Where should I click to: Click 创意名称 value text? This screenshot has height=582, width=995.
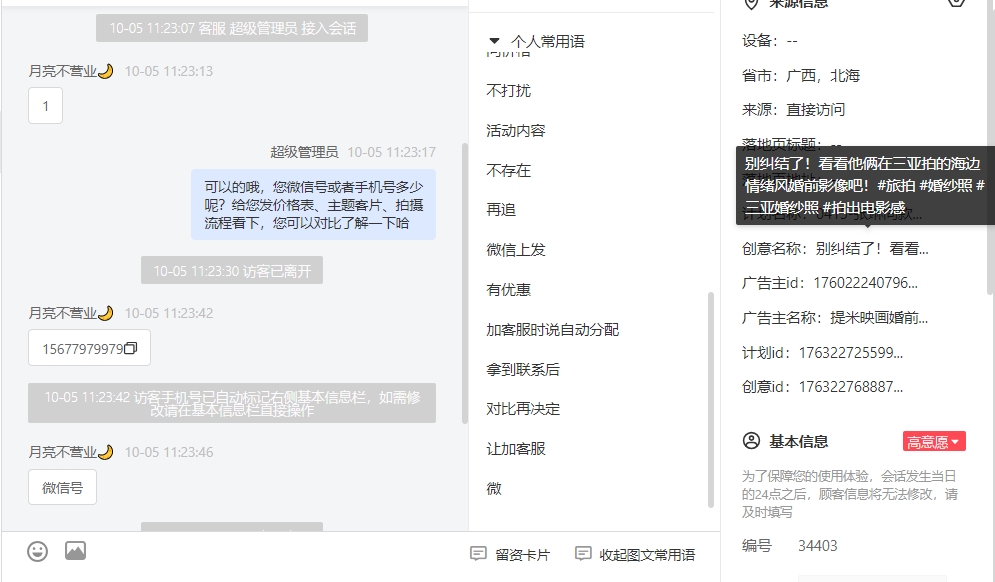pos(872,249)
